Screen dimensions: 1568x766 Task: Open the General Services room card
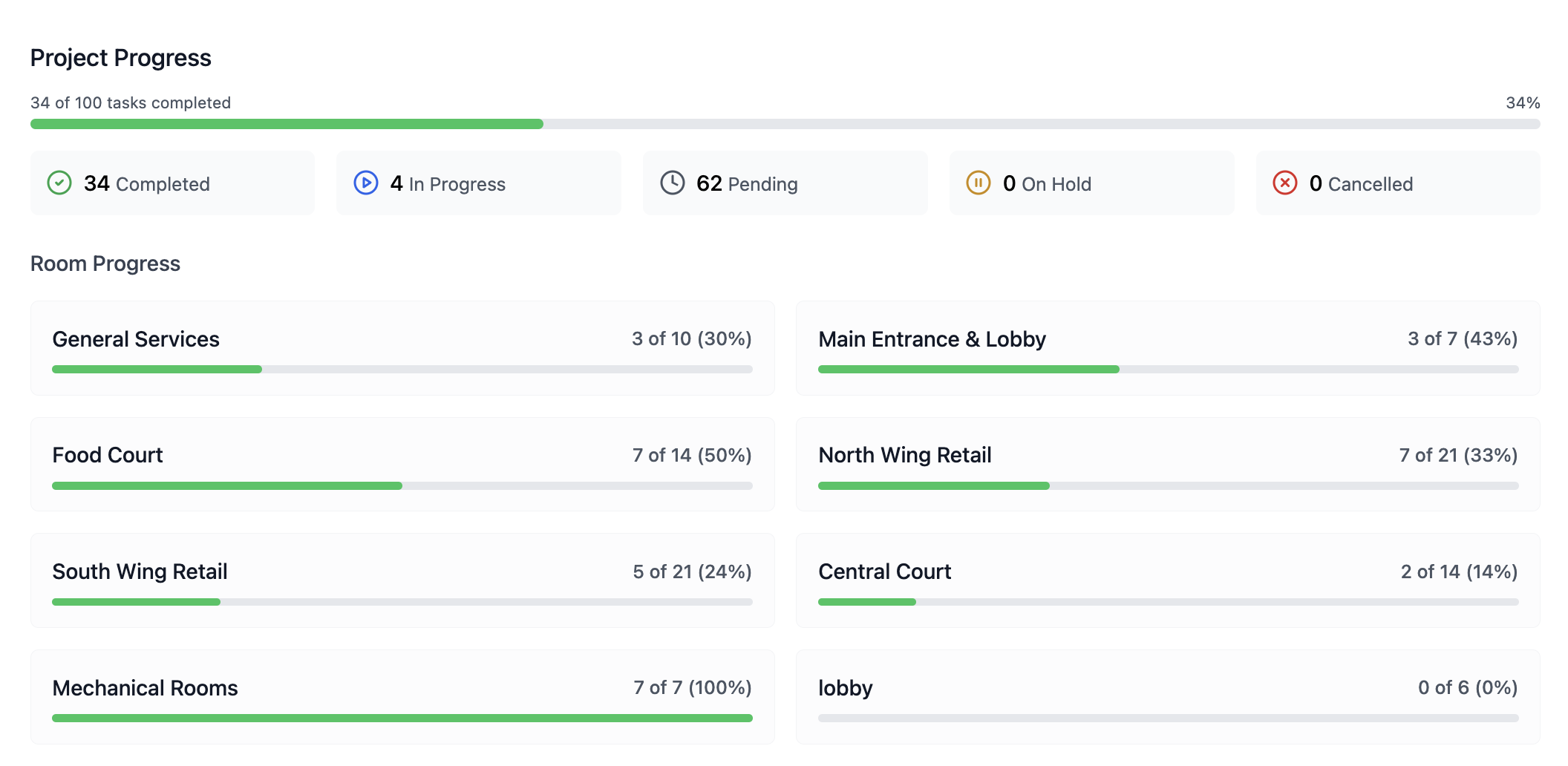click(x=402, y=349)
